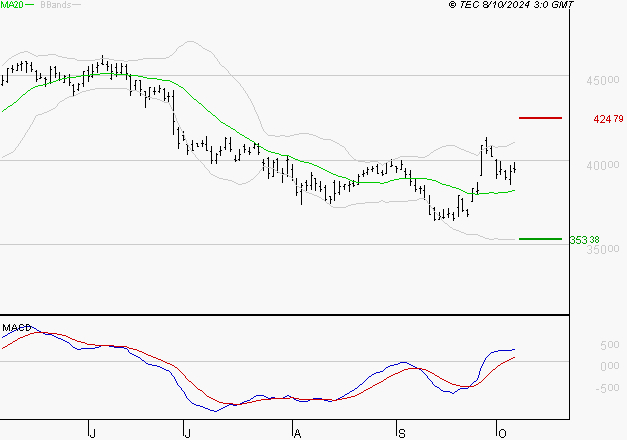Click the 45000 price axis label
627x440 pixels.
point(603,80)
